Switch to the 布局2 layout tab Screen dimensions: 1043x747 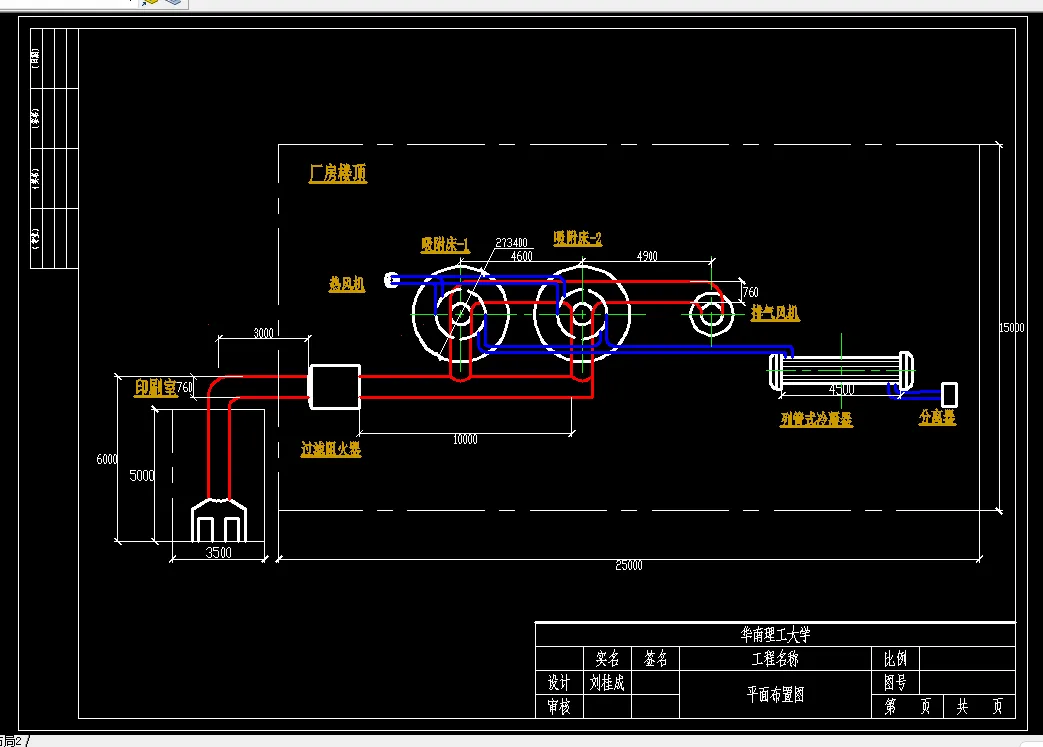pos(11,741)
